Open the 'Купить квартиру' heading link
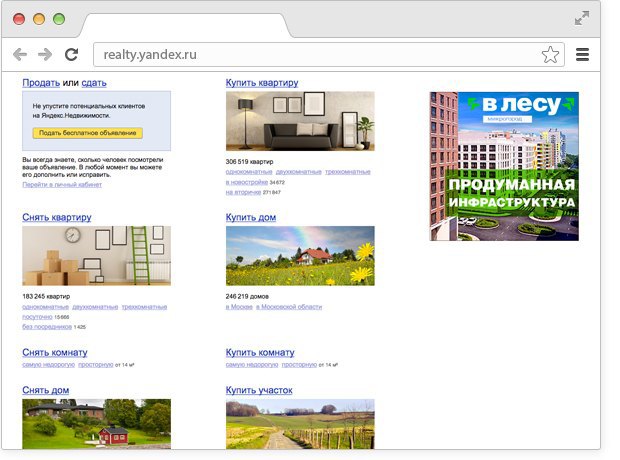 (x=262, y=82)
